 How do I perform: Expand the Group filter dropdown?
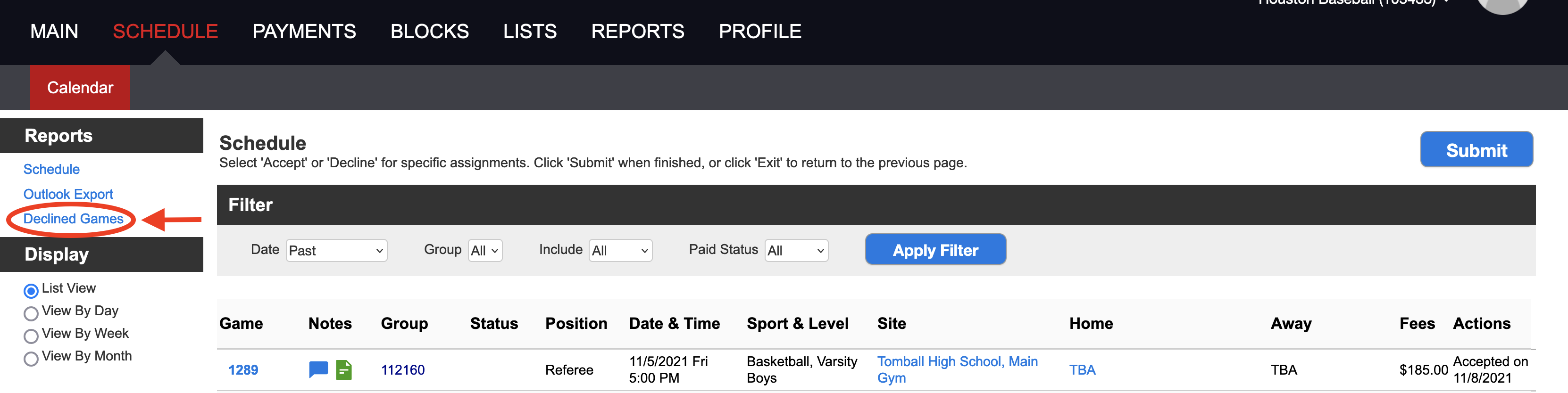(485, 250)
